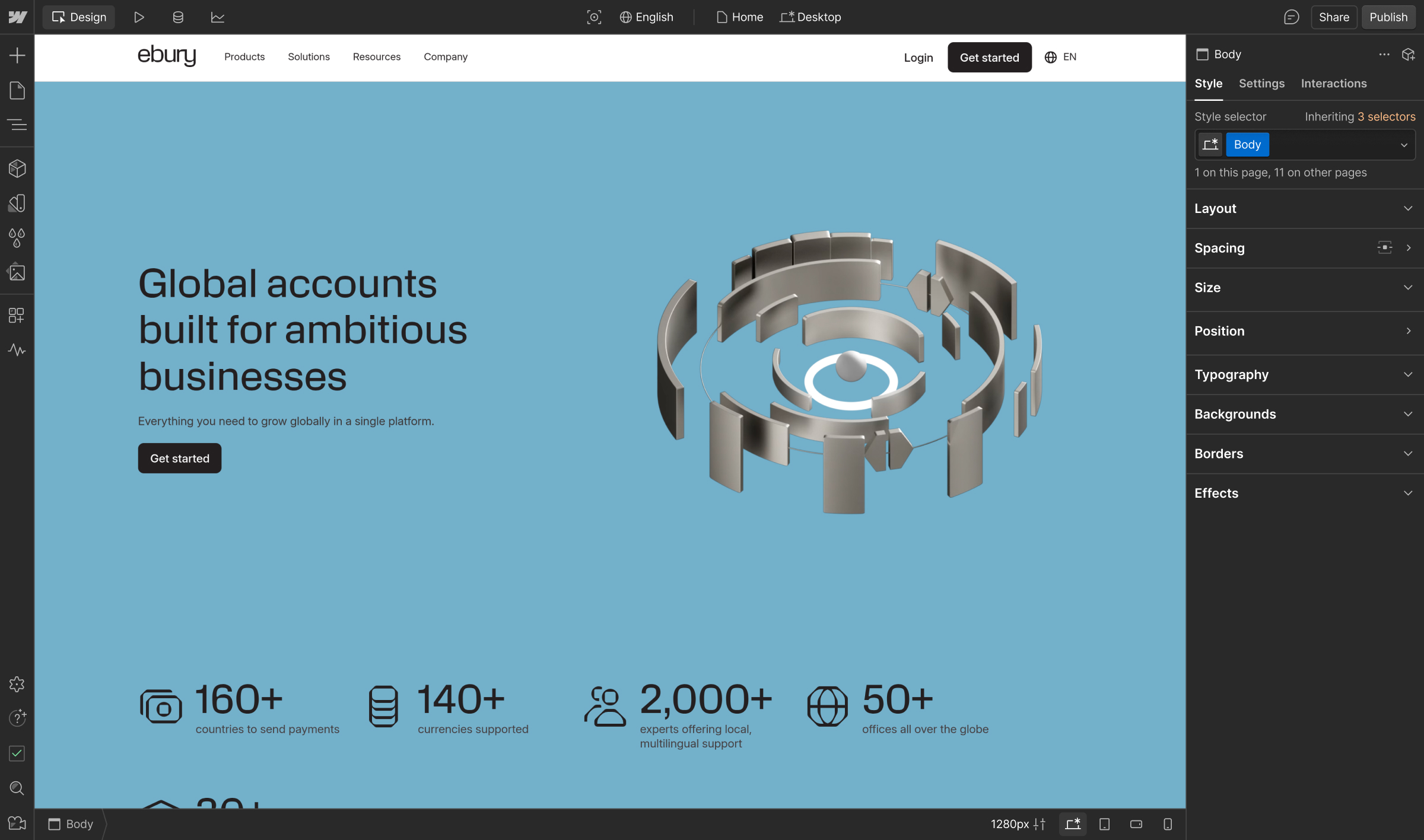Viewport: 1424px width, 840px height.
Task: Click the Login link in site header
Action: coord(918,58)
